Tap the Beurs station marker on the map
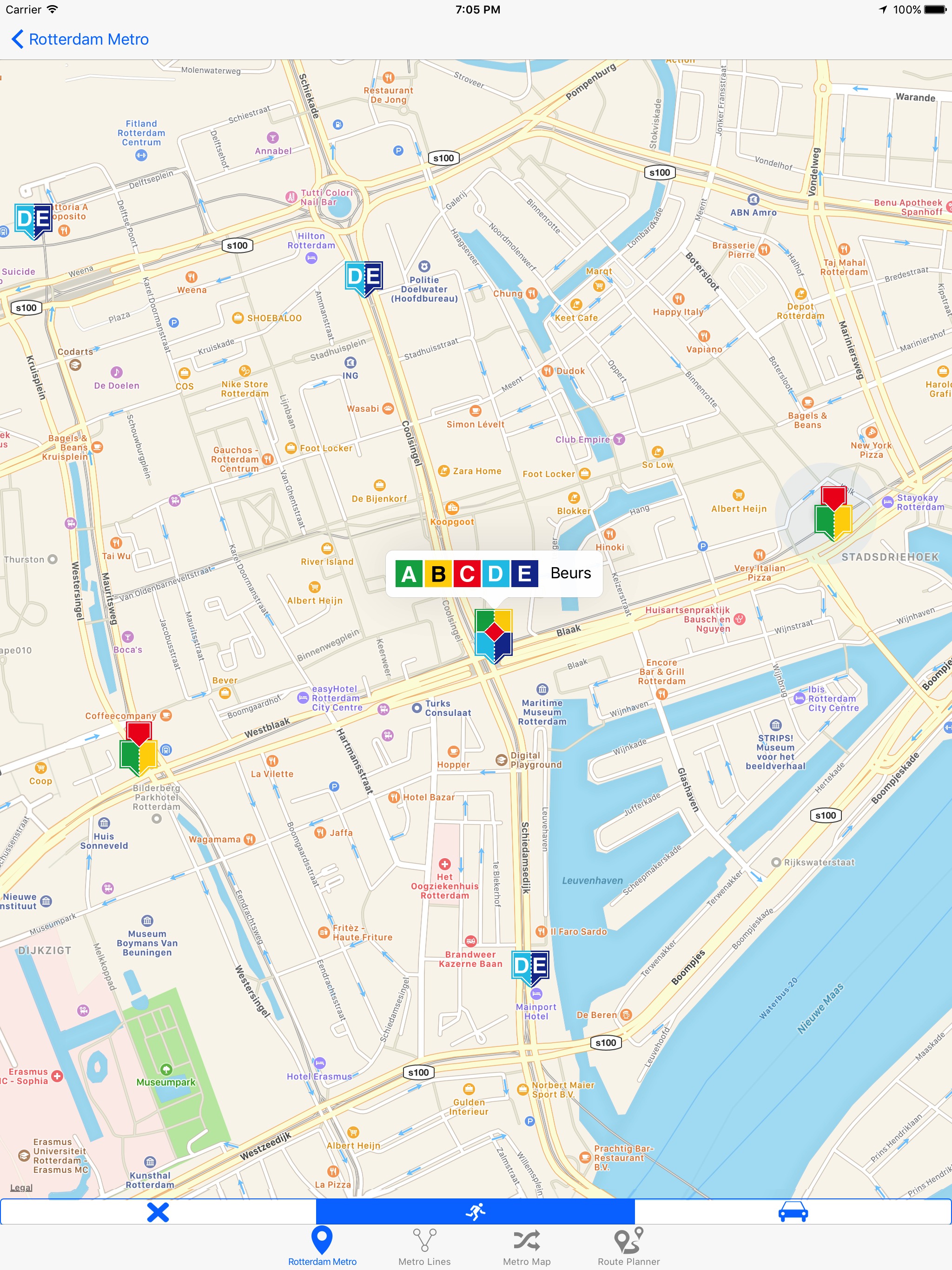Viewport: 952px width, 1270px height. click(494, 635)
